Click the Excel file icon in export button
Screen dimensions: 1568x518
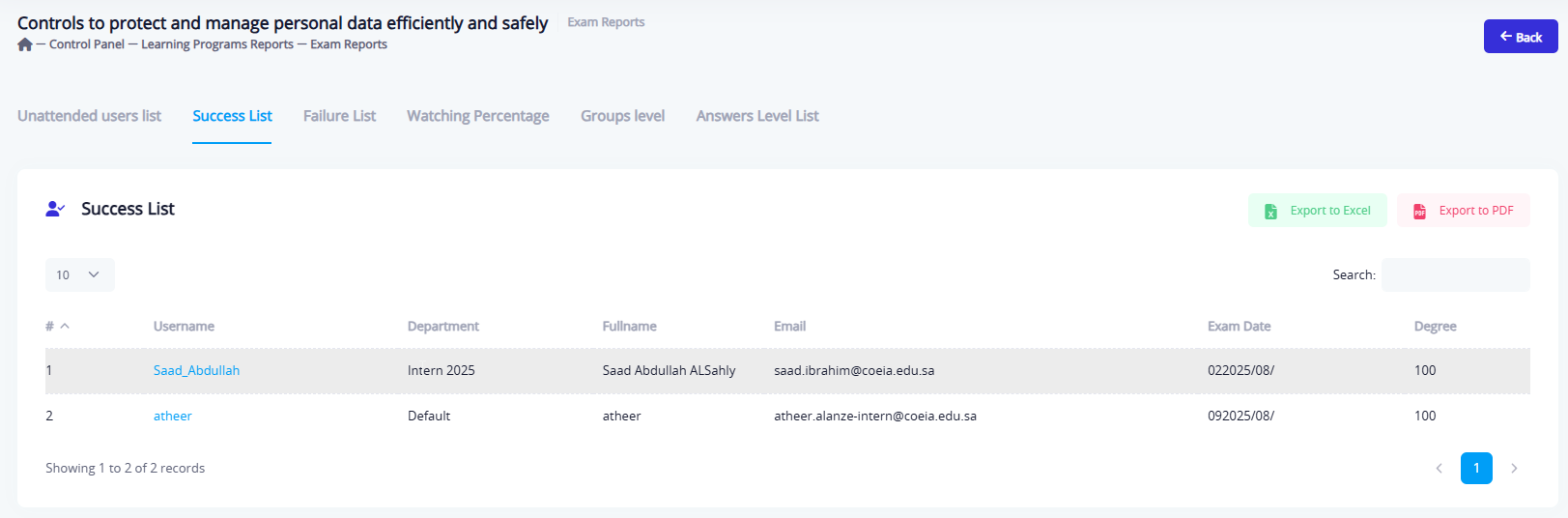tap(1271, 211)
